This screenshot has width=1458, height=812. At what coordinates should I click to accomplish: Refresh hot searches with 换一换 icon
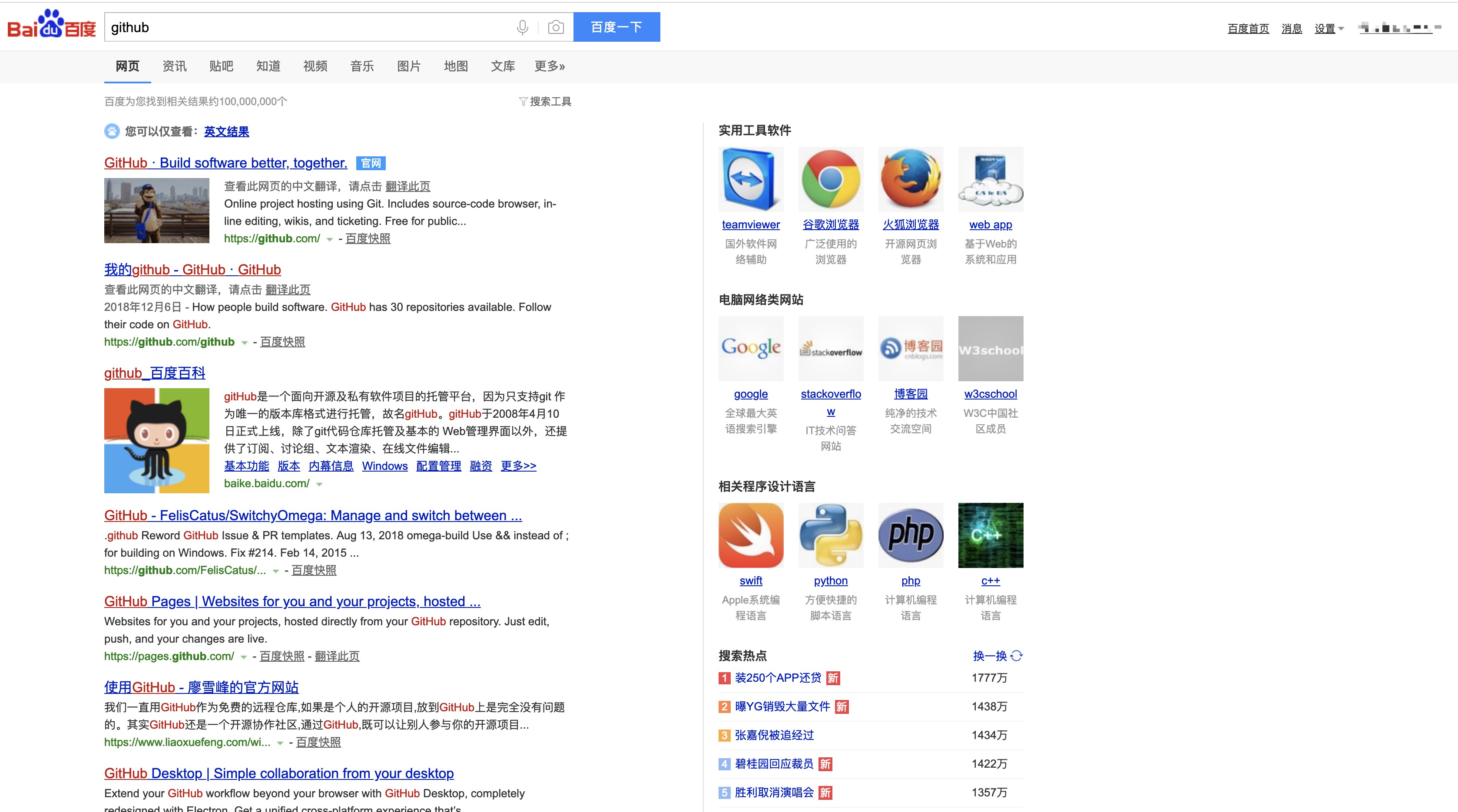[x=1017, y=656]
